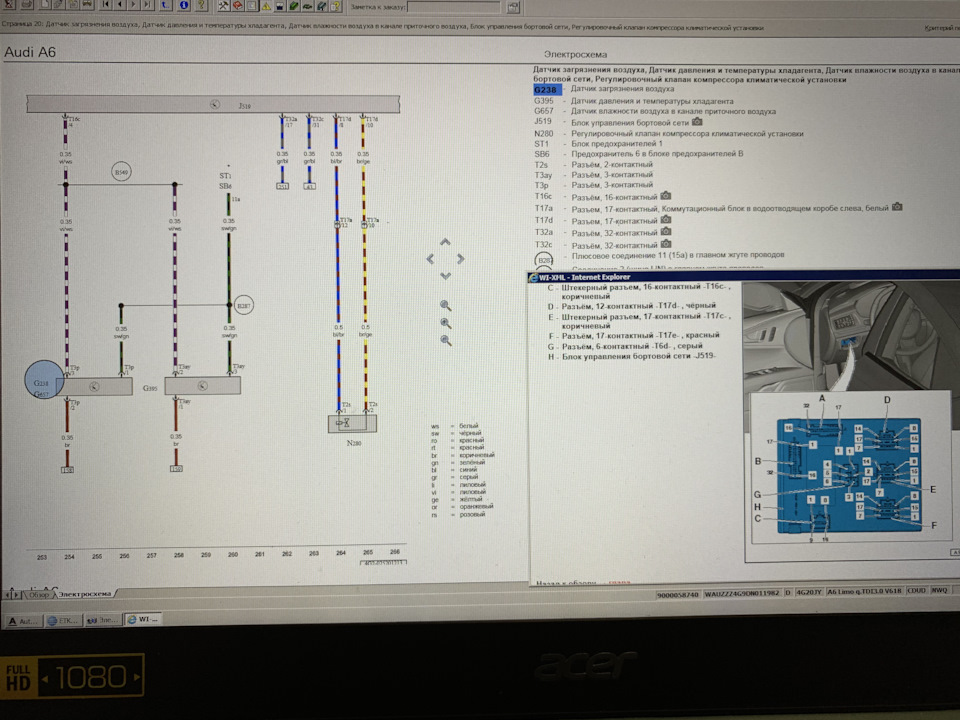Open camera icon next to T16c

[x=666, y=196]
